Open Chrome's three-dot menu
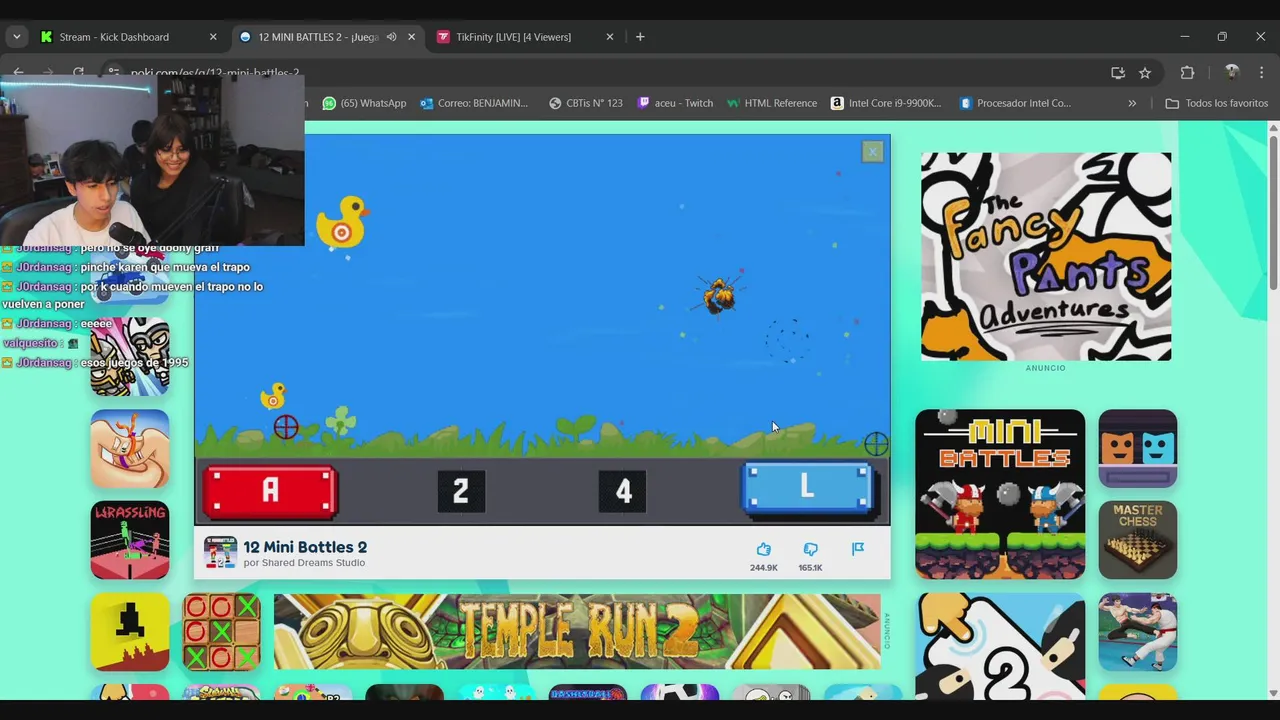The height and width of the screenshot is (720, 1280). (x=1261, y=73)
